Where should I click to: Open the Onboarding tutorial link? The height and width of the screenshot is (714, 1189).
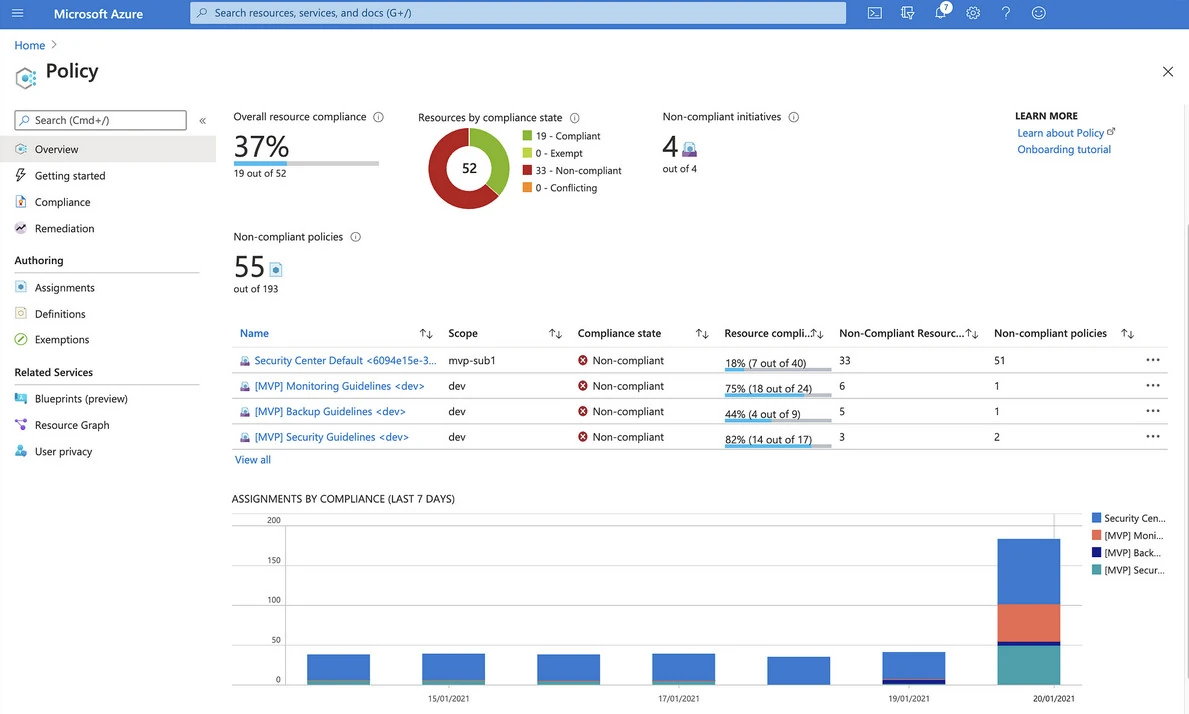1064,149
